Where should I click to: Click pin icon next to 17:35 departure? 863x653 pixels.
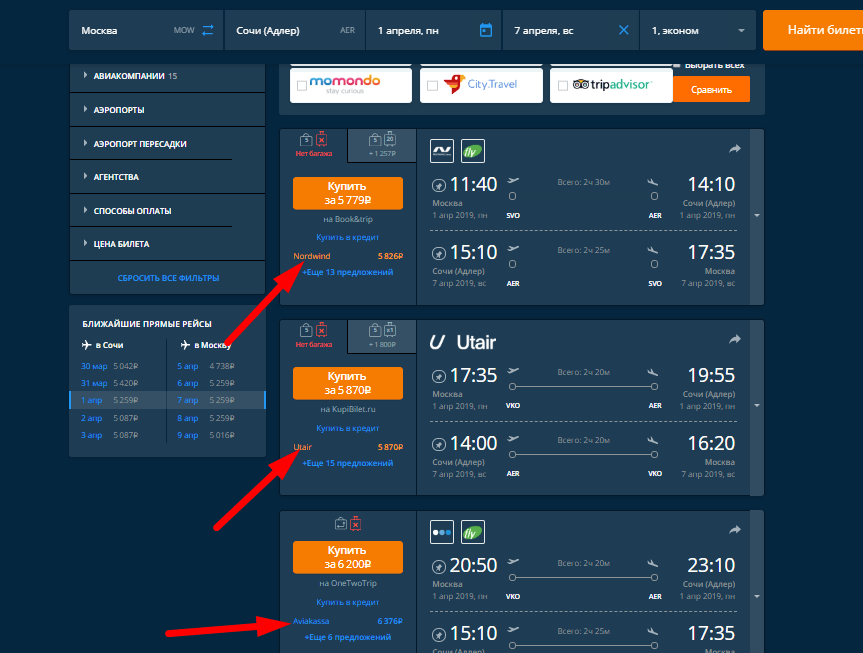pyautogui.click(x=439, y=377)
